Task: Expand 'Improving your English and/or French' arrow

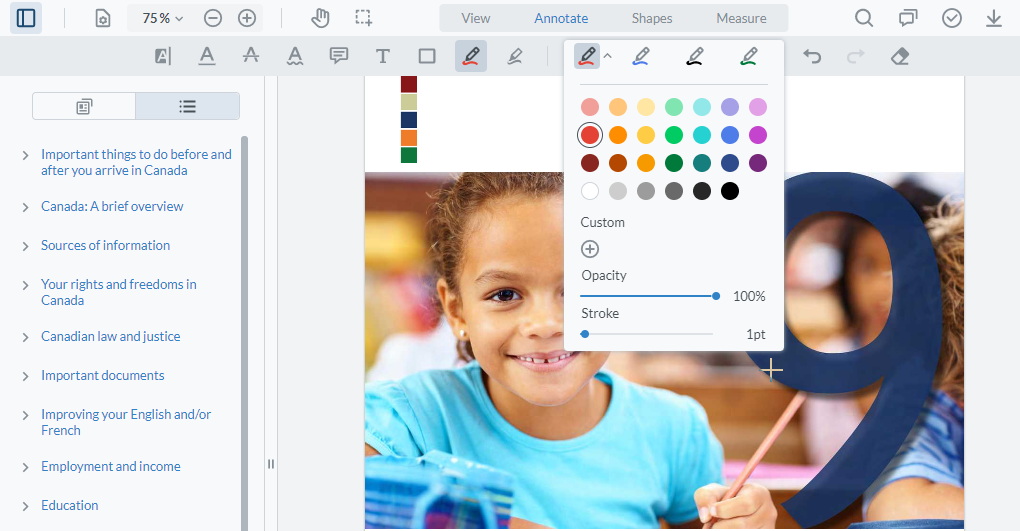Action: (x=25, y=415)
